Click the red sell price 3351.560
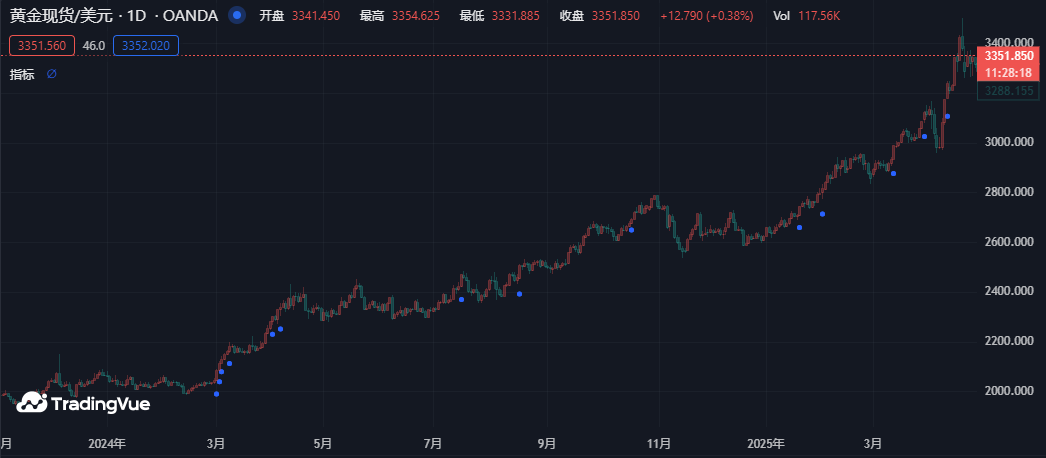The image size is (1046, 458). tap(41, 45)
